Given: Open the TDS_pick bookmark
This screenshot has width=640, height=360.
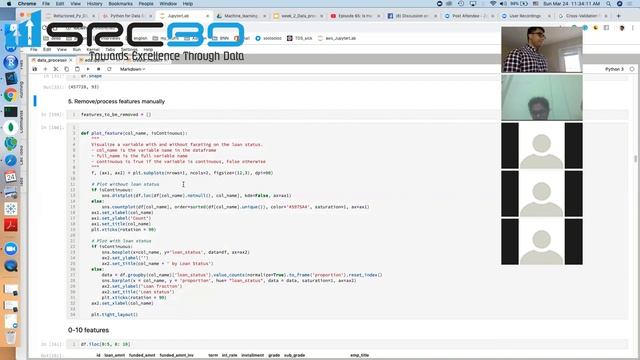Looking at the screenshot, I should pos(300,38).
